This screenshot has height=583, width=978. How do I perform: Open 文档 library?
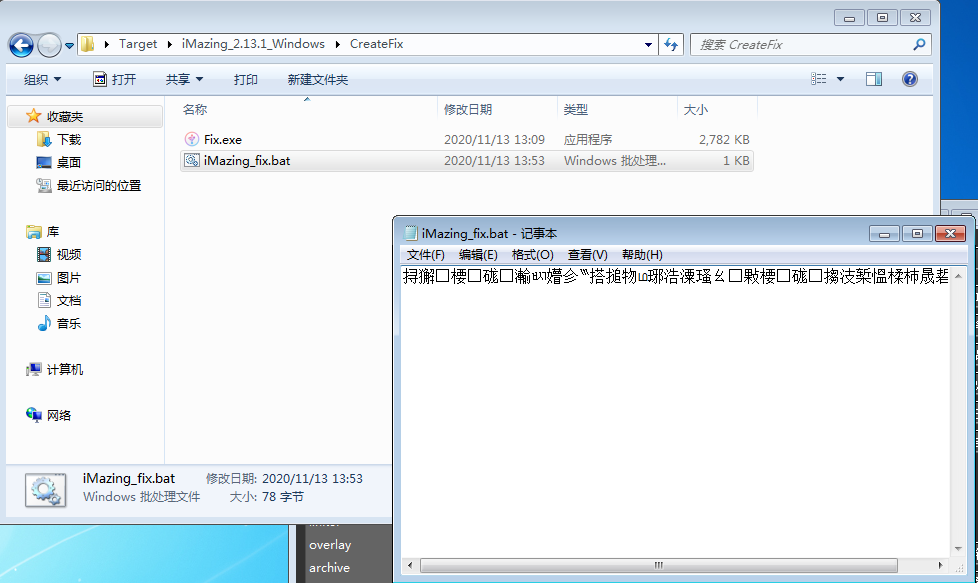point(69,301)
